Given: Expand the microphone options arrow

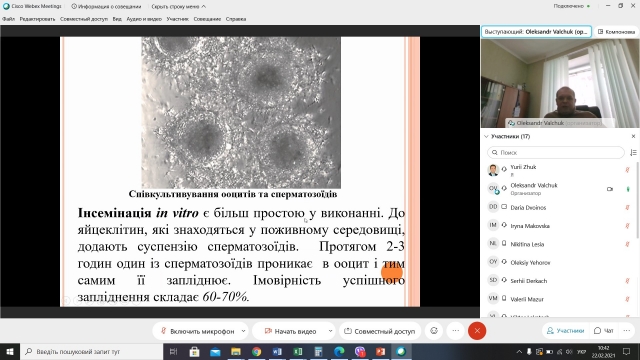Looking at the screenshot, I should [x=243, y=331].
